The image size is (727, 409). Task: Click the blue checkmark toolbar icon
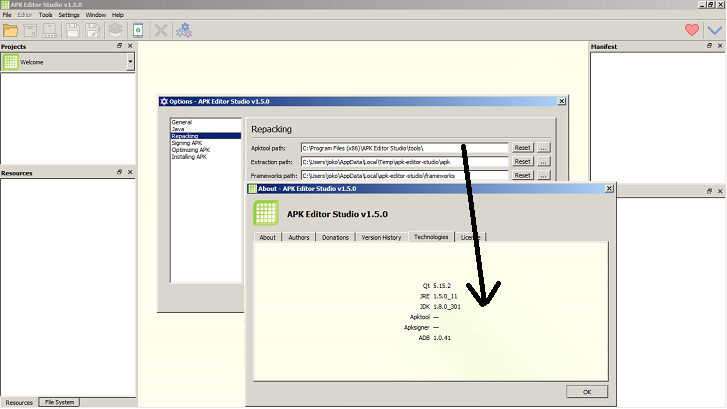(x=714, y=31)
